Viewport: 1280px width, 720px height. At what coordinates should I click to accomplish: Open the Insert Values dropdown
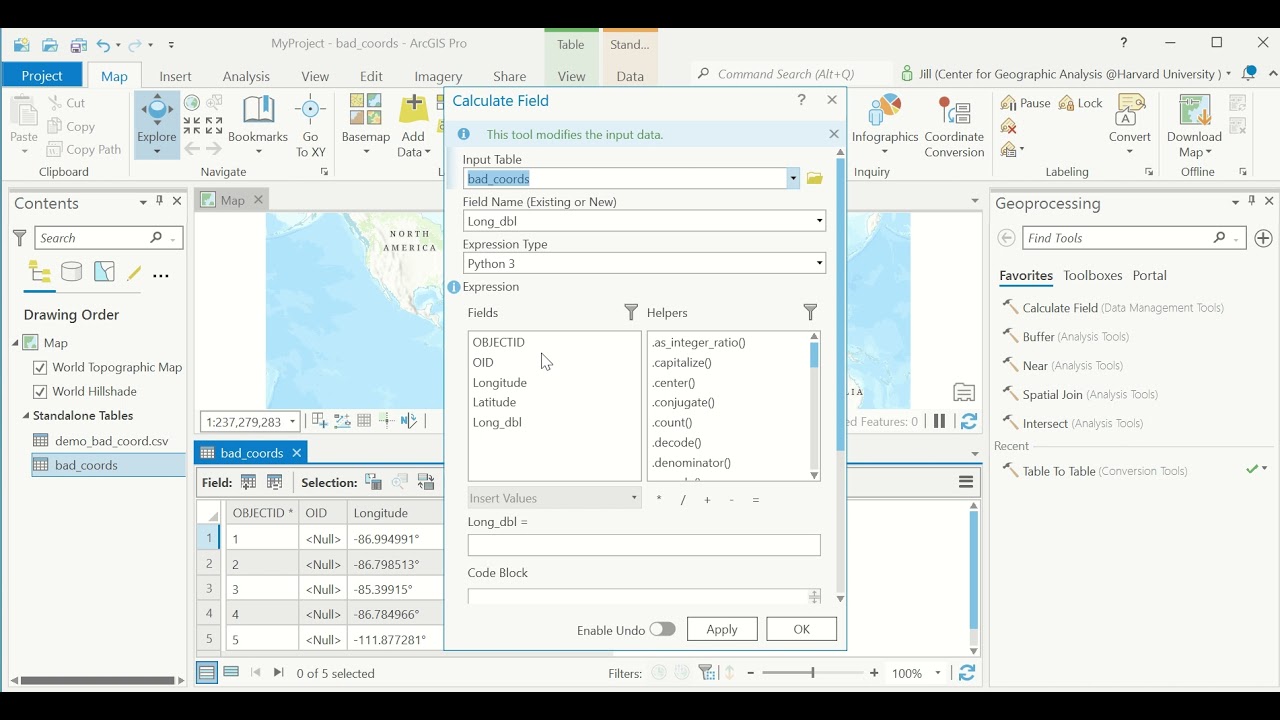point(633,498)
